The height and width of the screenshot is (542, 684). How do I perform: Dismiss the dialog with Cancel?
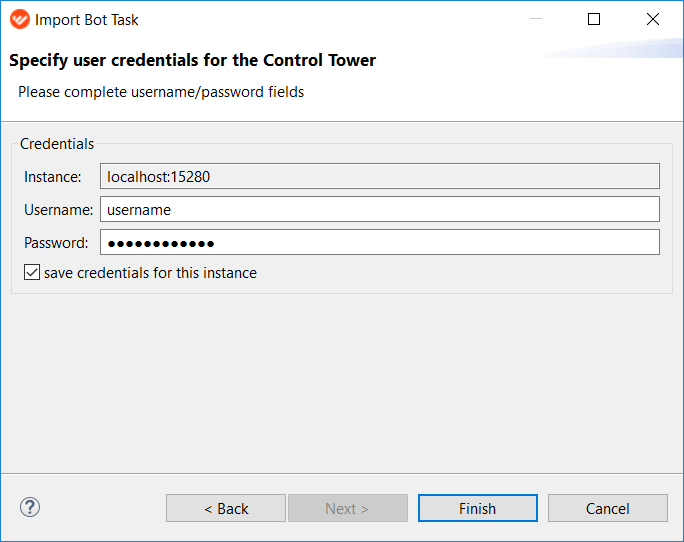(x=608, y=508)
